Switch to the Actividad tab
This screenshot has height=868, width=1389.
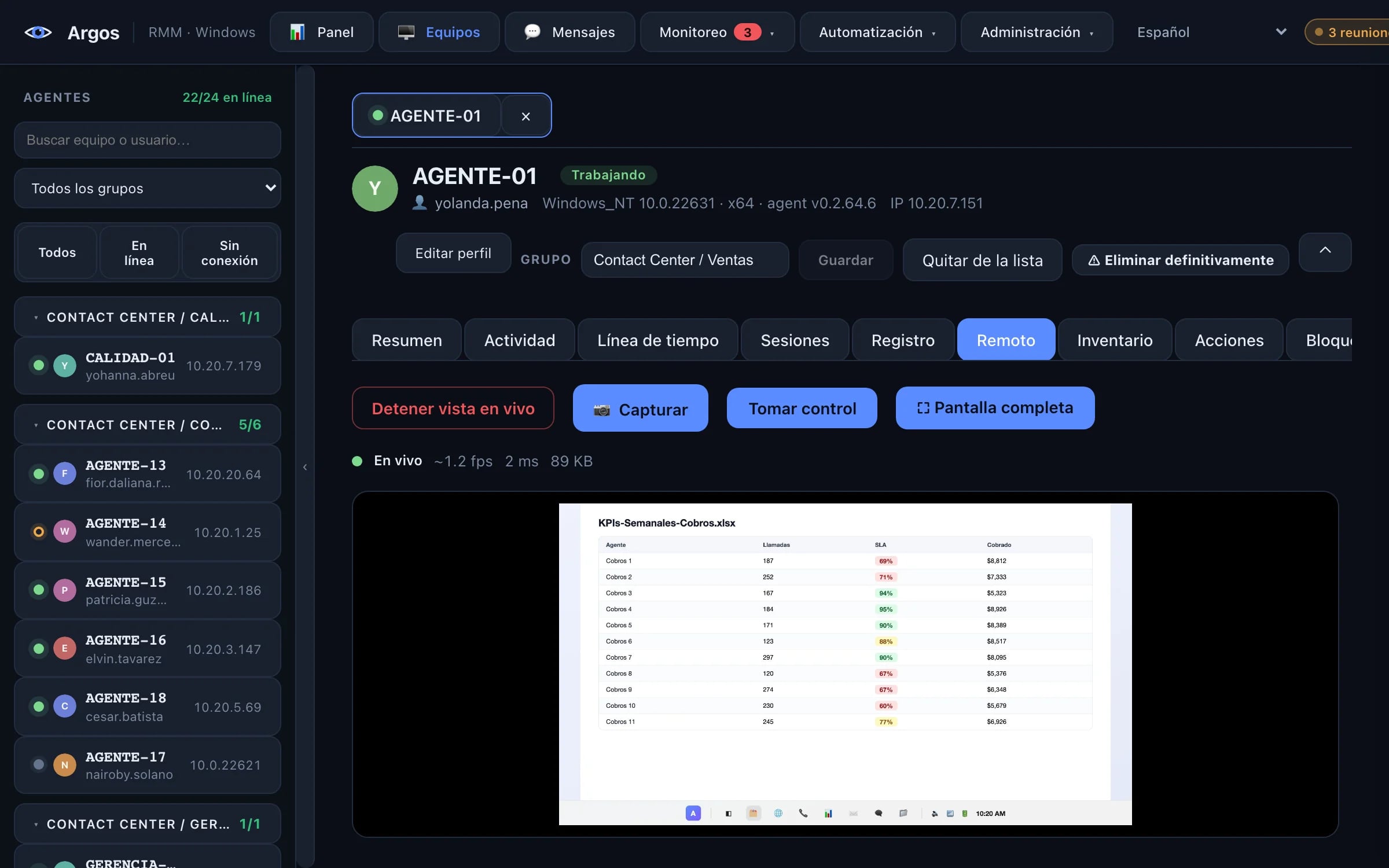pos(520,340)
